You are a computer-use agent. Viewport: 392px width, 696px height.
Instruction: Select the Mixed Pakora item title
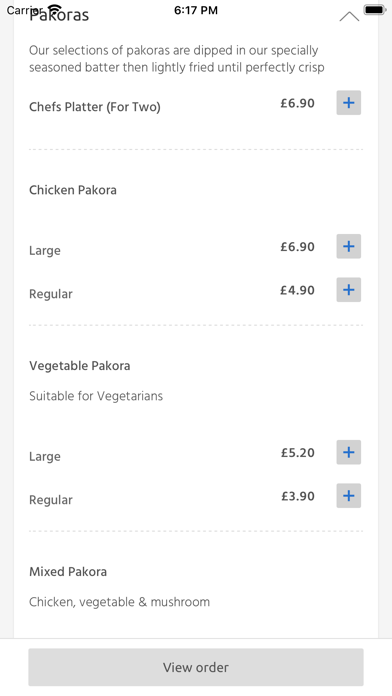[68, 572]
